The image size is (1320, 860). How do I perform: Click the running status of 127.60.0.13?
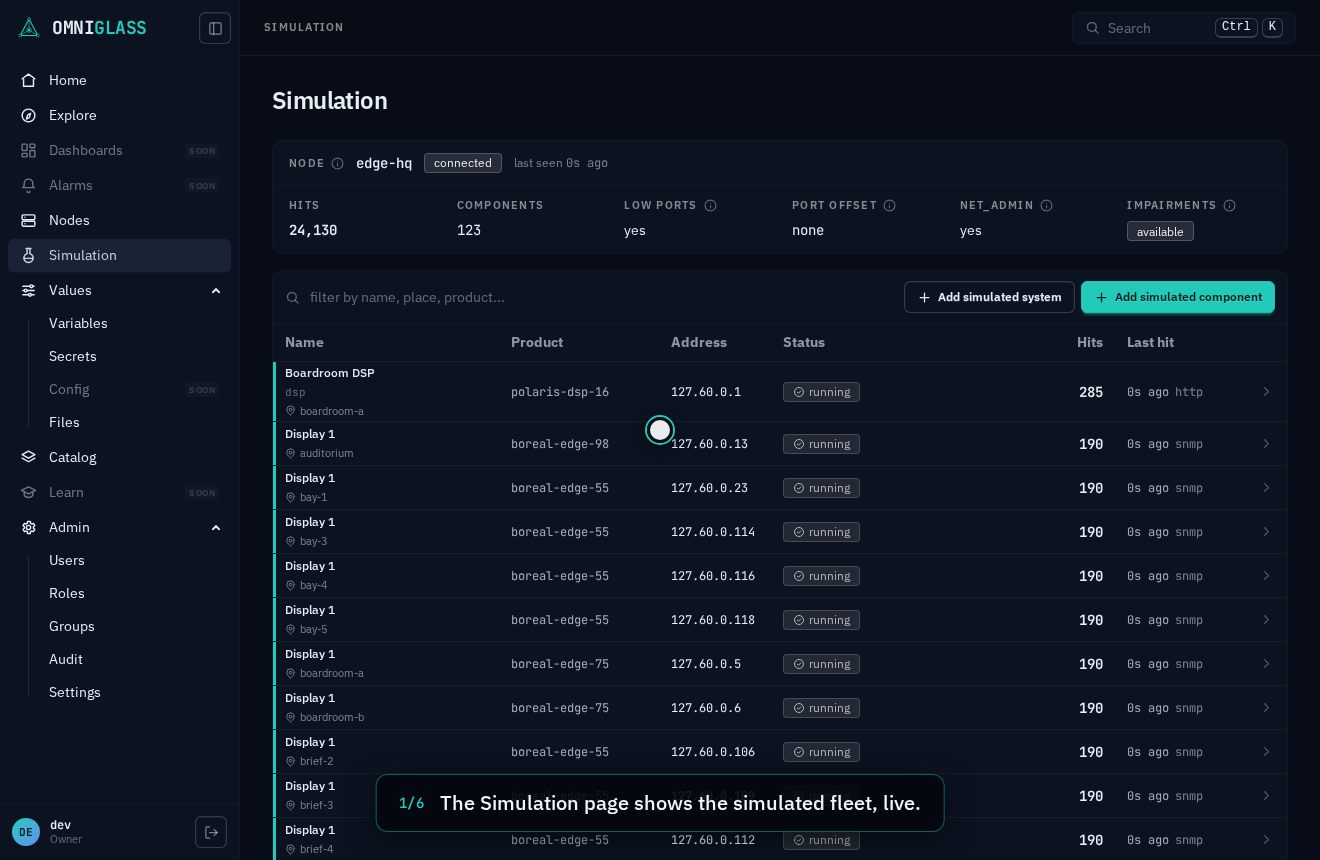point(821,444)
